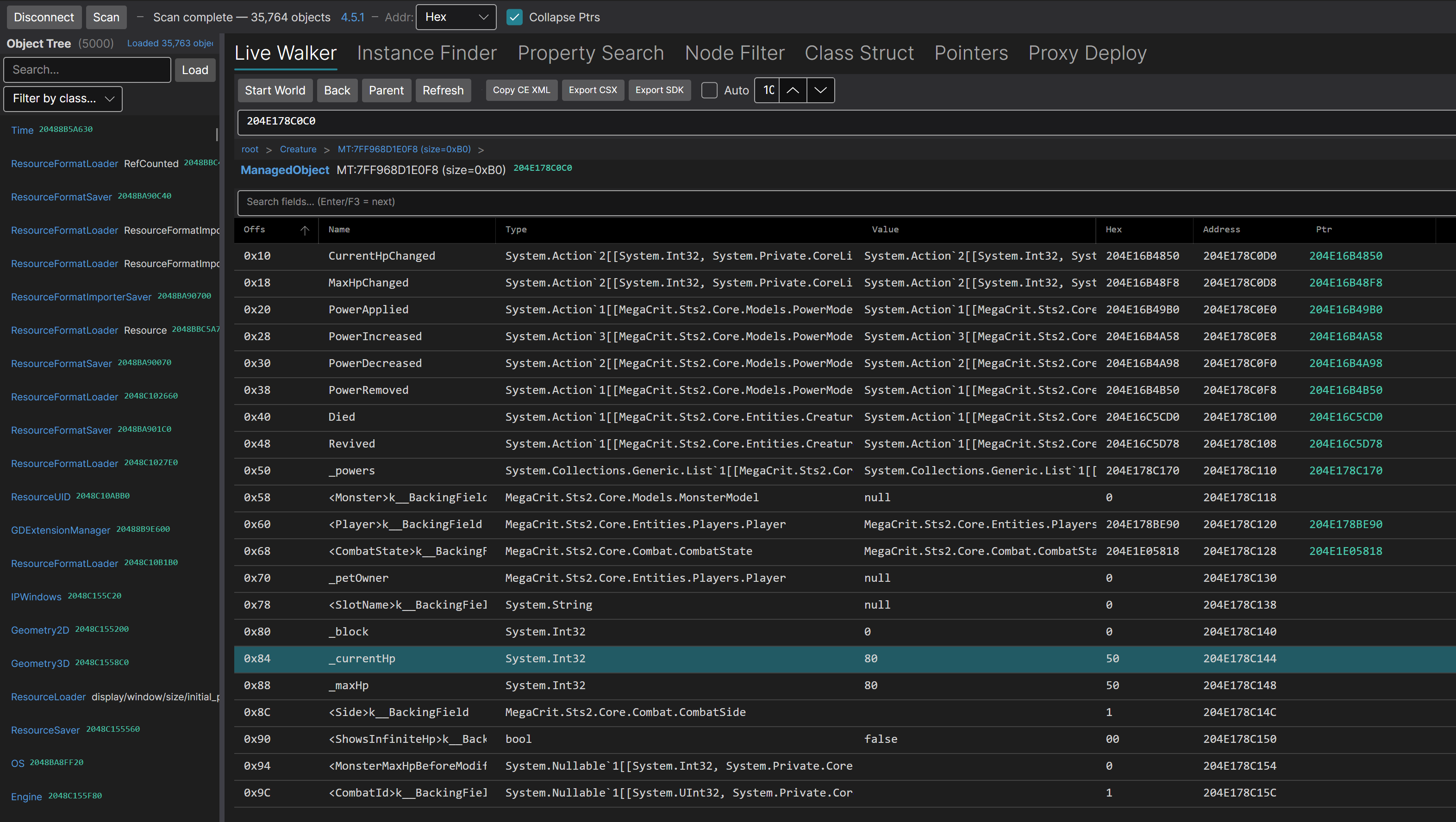1456x822 pixels.
Task: Click the Creature breadcrumb link
Action: (298, 149)
